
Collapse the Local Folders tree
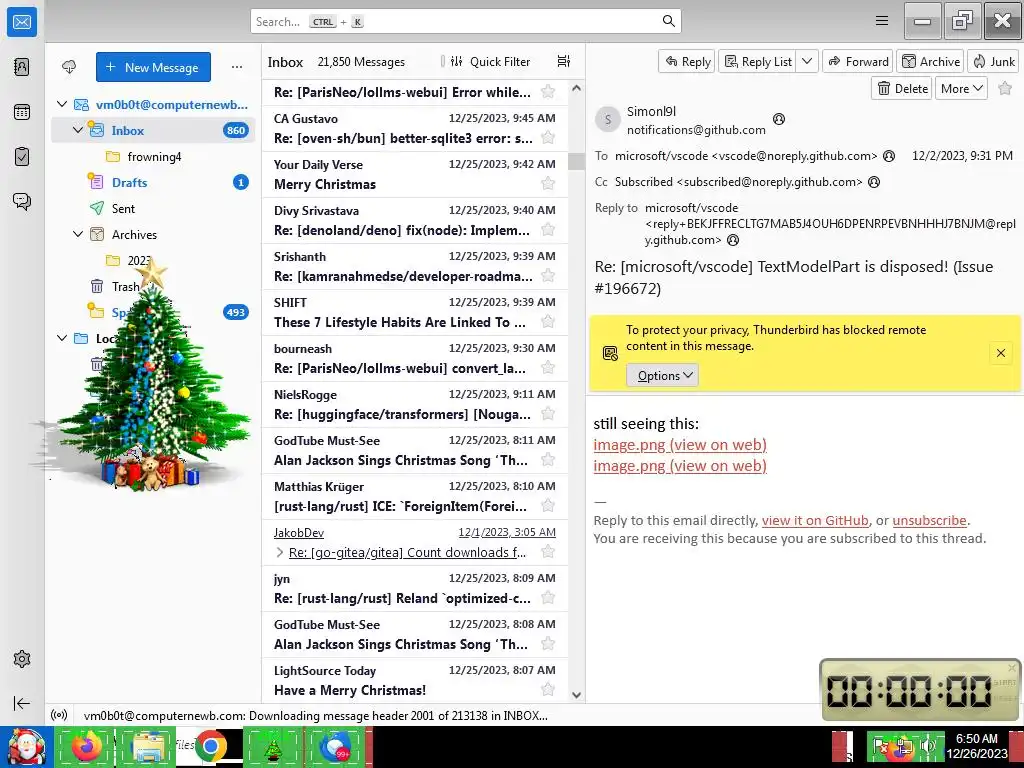coord(62,338)
